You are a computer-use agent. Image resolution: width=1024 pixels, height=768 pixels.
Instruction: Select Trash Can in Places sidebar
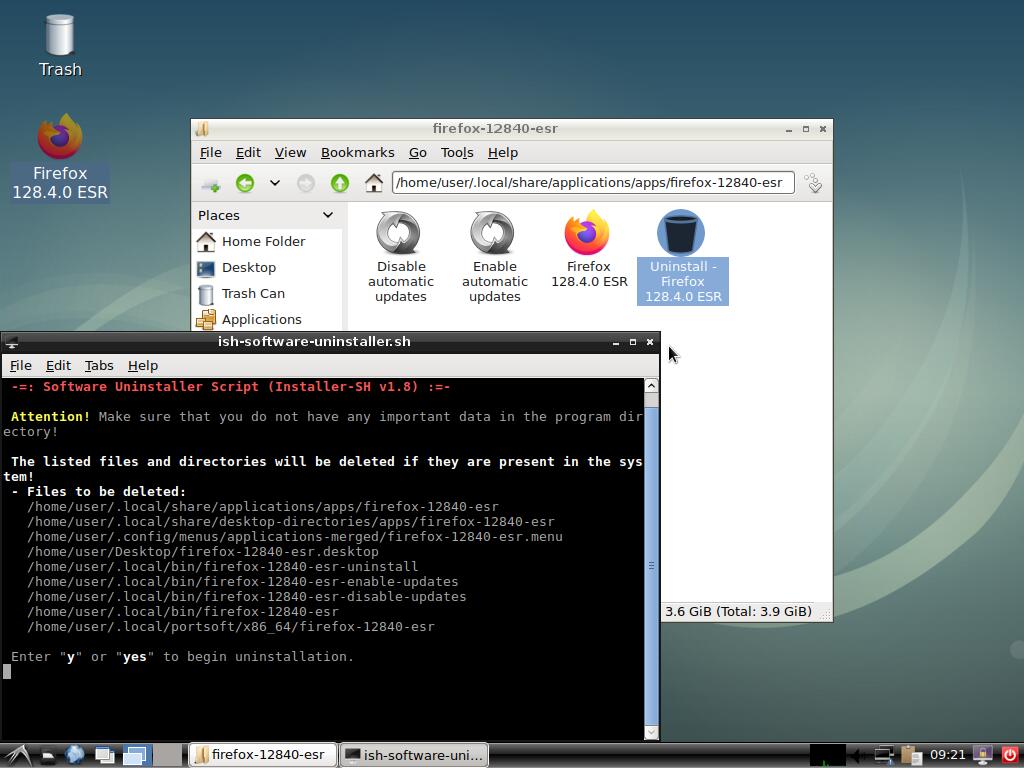[252, 294]
